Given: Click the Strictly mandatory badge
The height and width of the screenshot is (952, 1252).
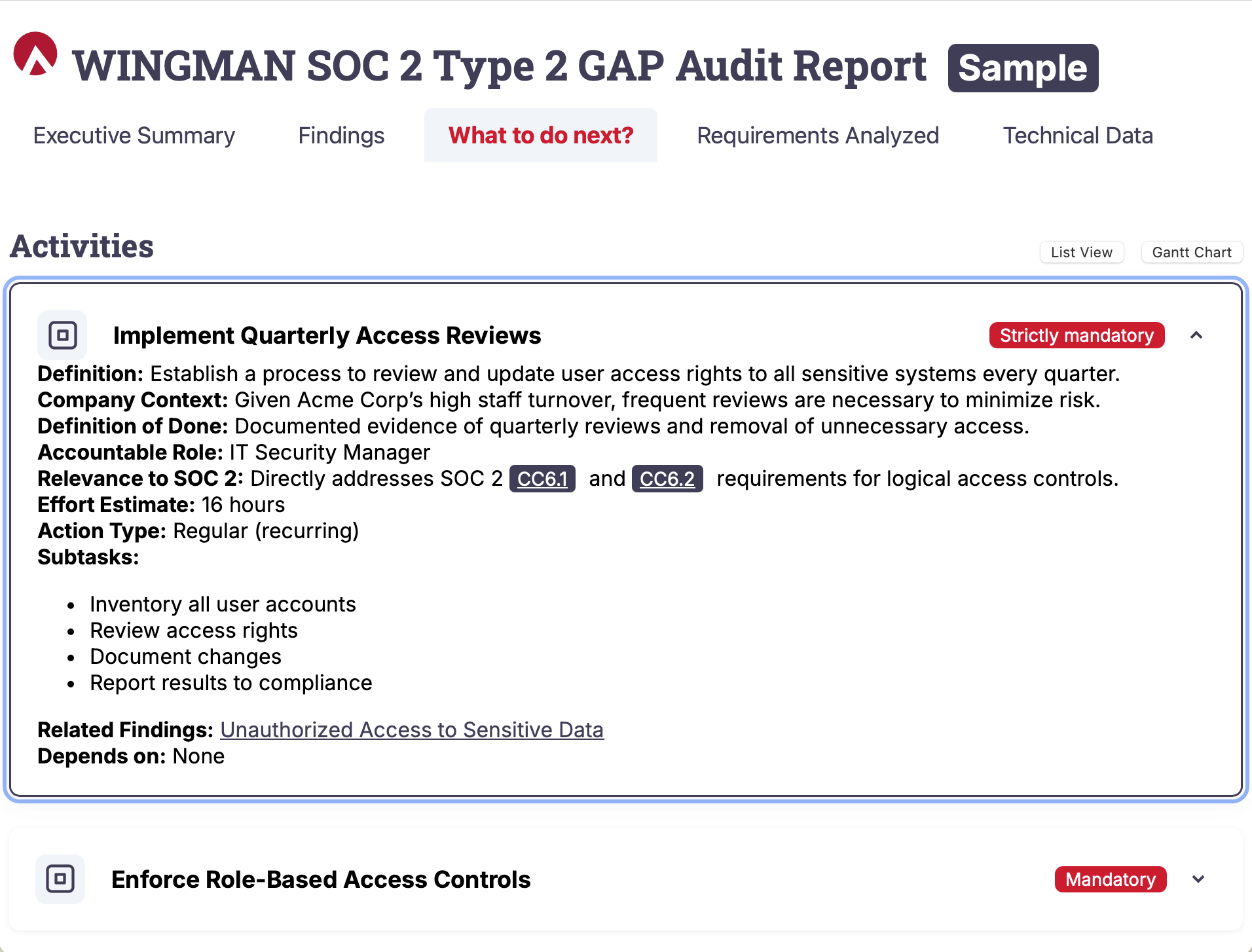Looking at the screenshot, I should pos(1077,335).
